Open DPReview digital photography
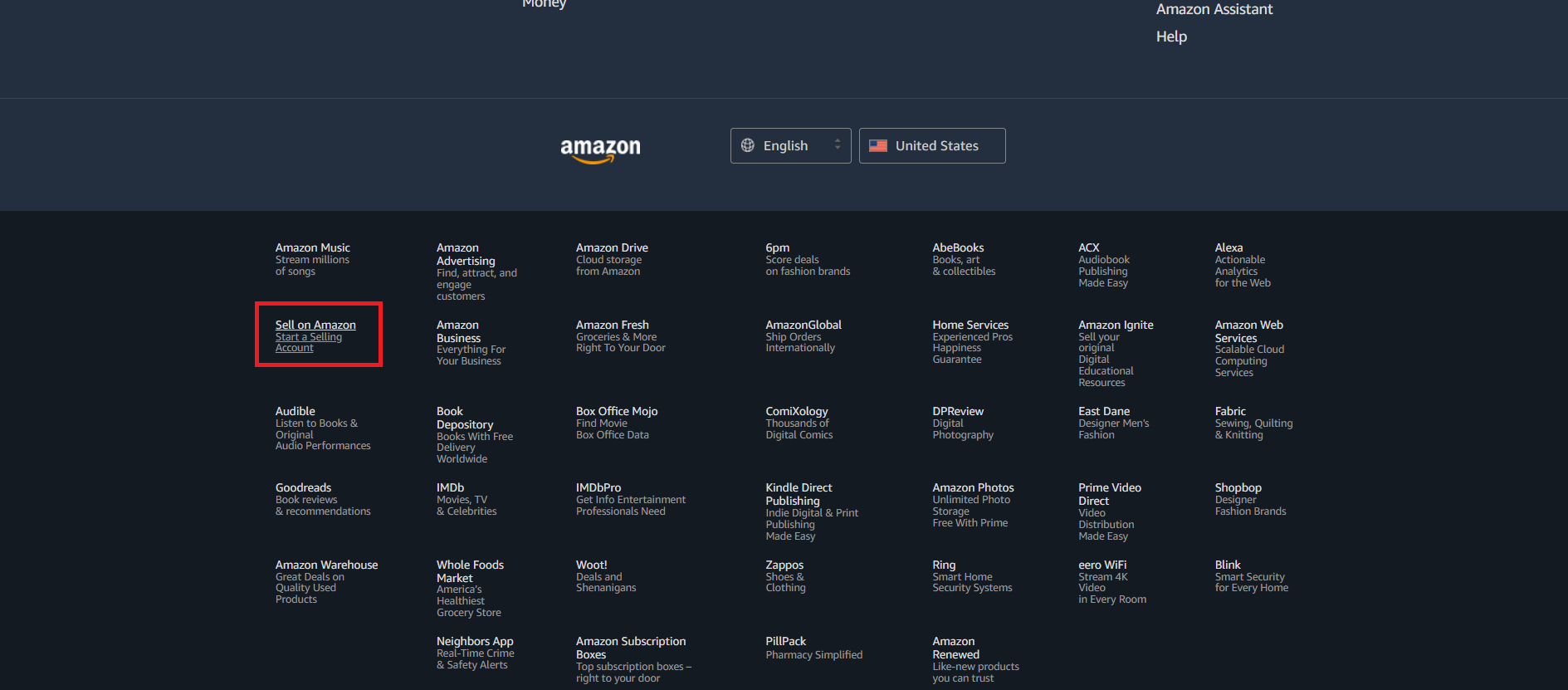 click(x=963, y=423)
